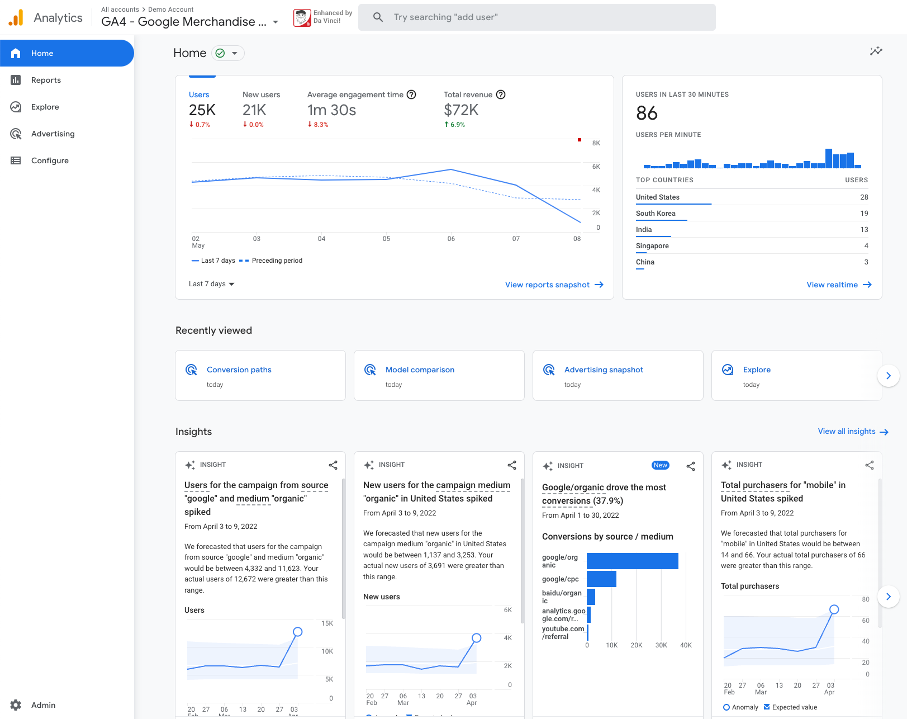
Task: Click the Enhanced by Da Vinci badge
Action: (x=312, y=17)
